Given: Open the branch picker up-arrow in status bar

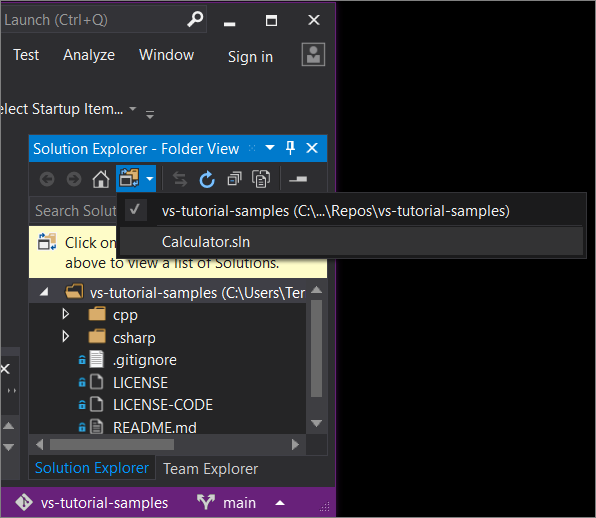Looking at the screenshot, I should (280, 503).
